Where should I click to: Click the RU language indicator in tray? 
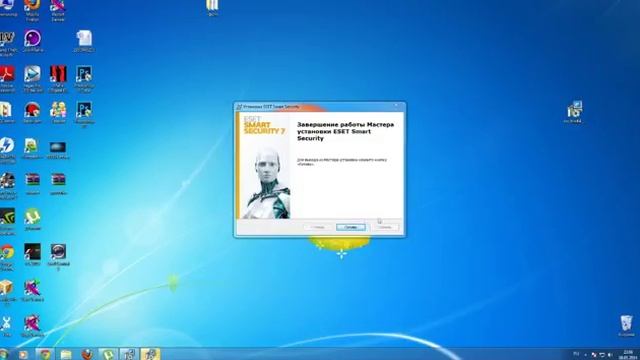576,354
